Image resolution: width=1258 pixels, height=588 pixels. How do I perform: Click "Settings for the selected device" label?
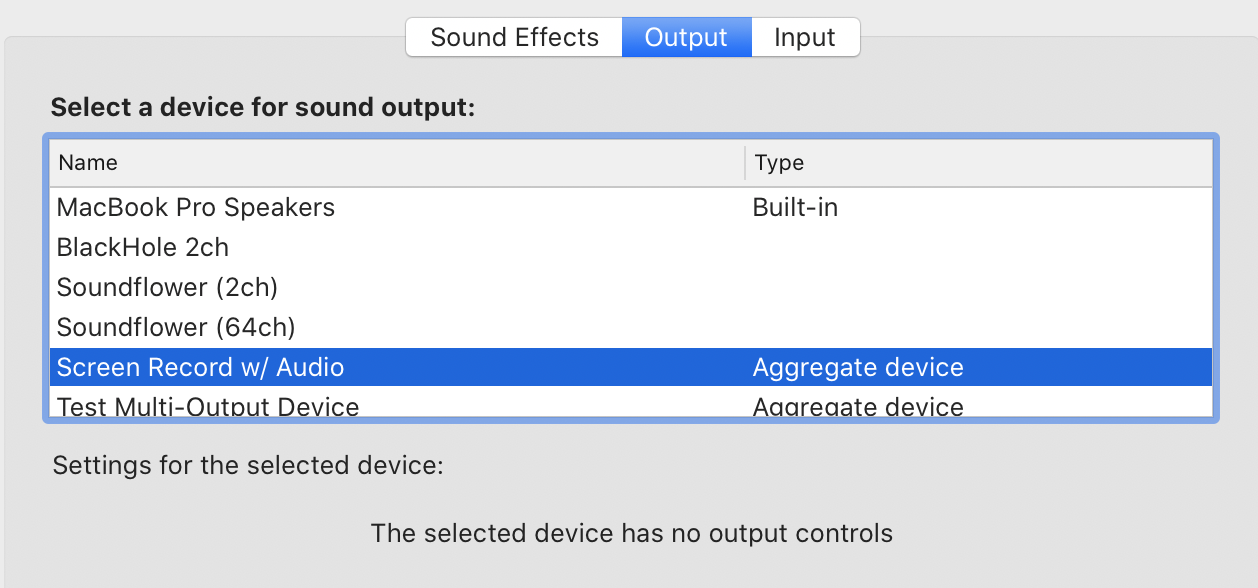pyautogui.click(x=247, y=465)
